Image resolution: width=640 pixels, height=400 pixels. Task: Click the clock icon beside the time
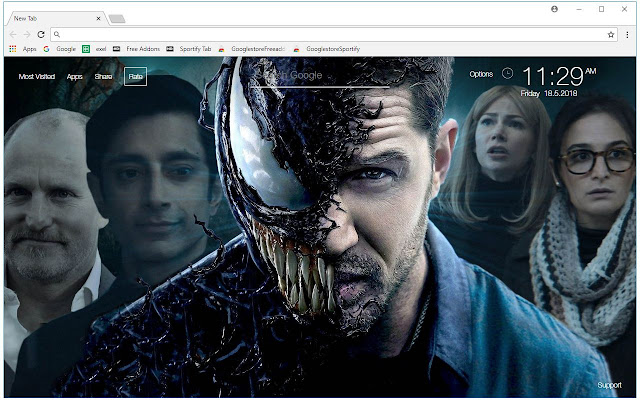507,73
